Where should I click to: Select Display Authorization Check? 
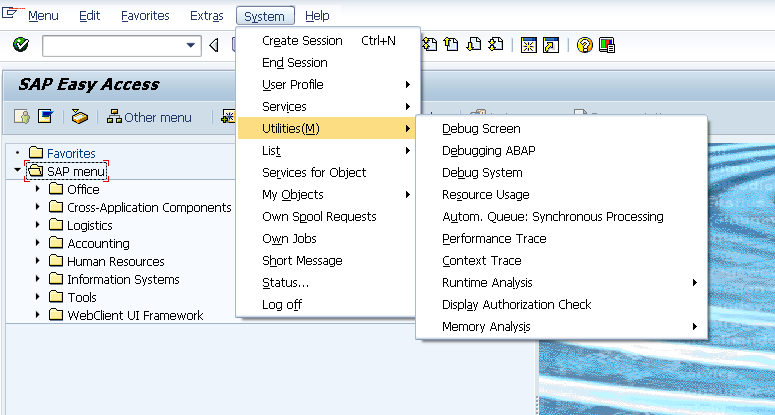(x=561, y=304)
